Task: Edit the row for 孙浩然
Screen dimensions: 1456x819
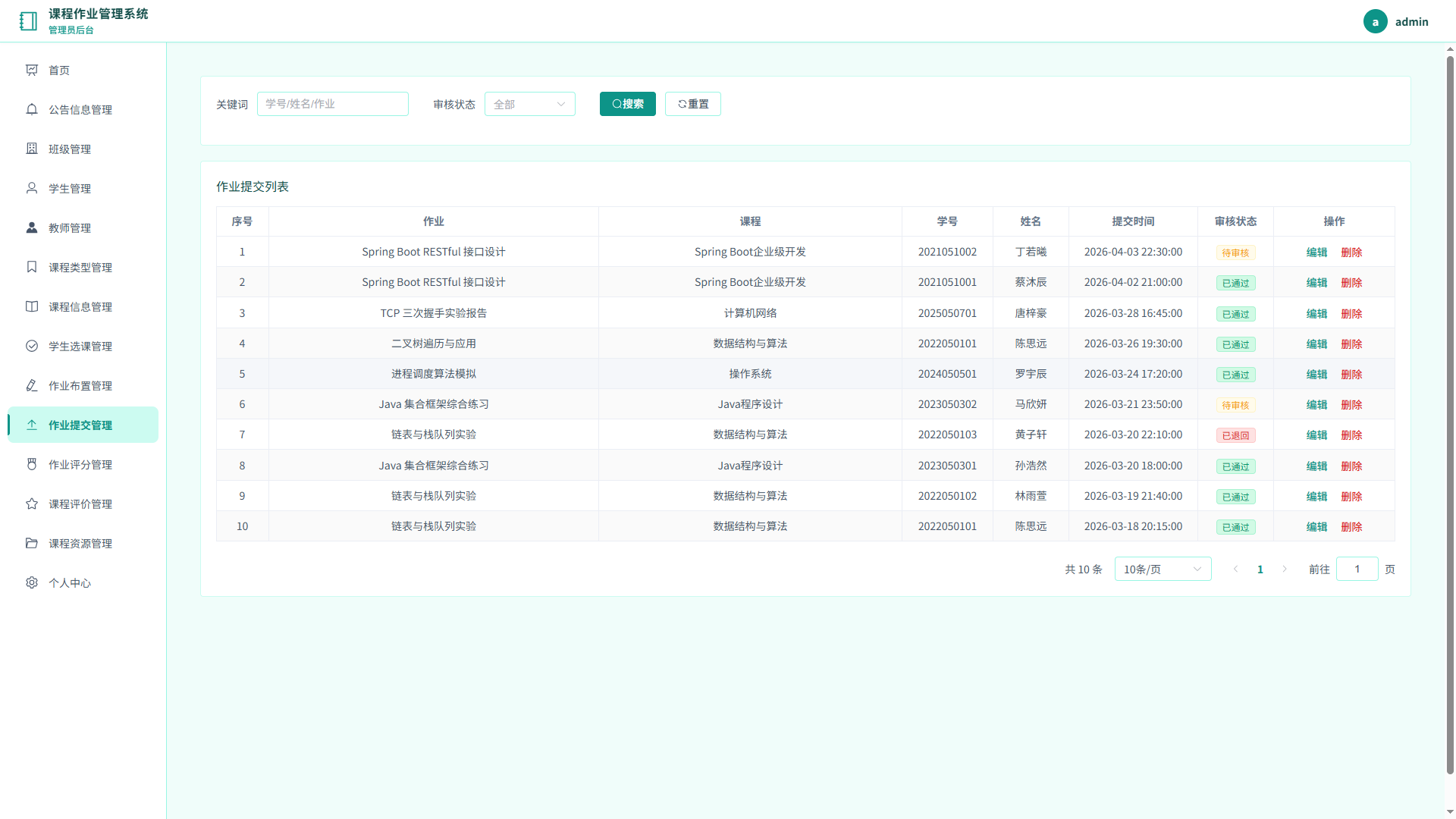Action: point(1316,466)
